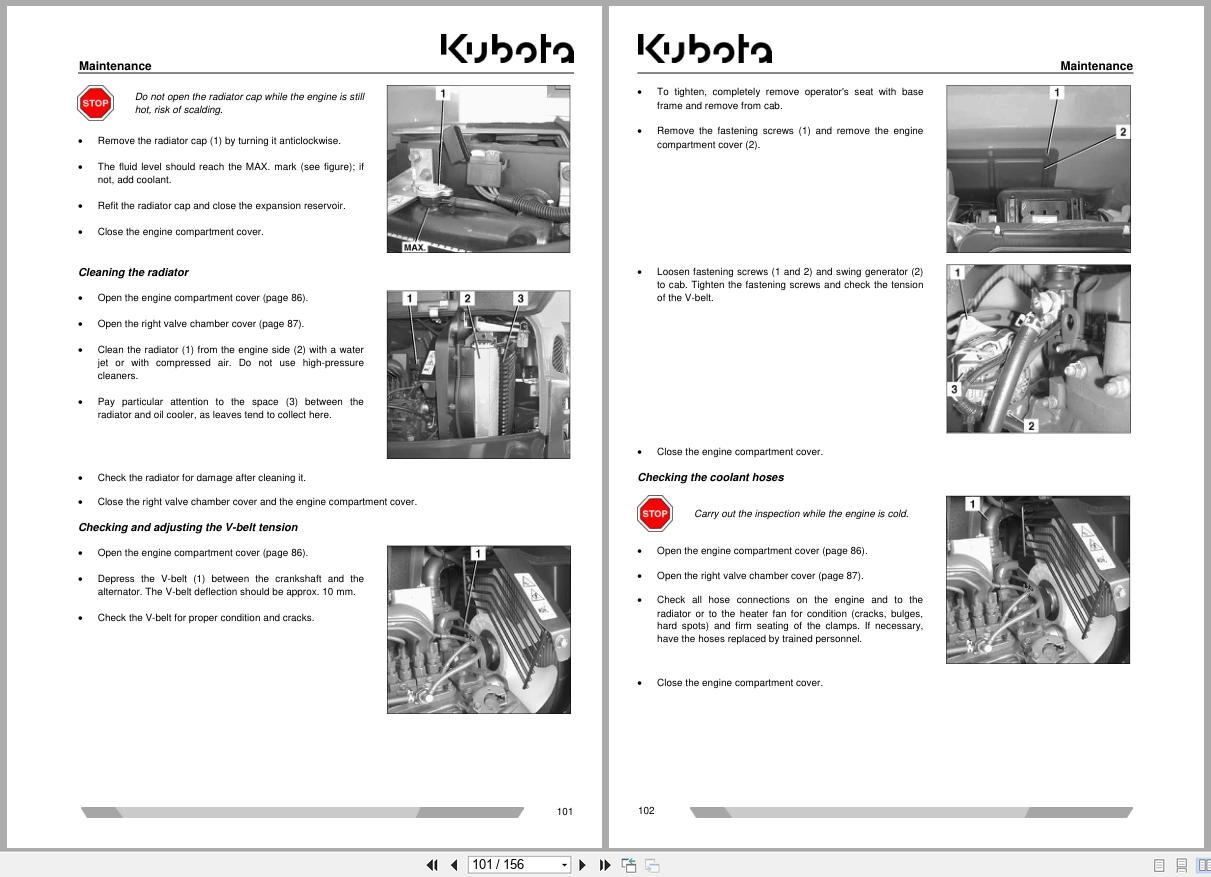Click the radiator cleaning photo with callouts
Screen dimensions: 1211x877
pyautogui.click(x=478, y=374)
